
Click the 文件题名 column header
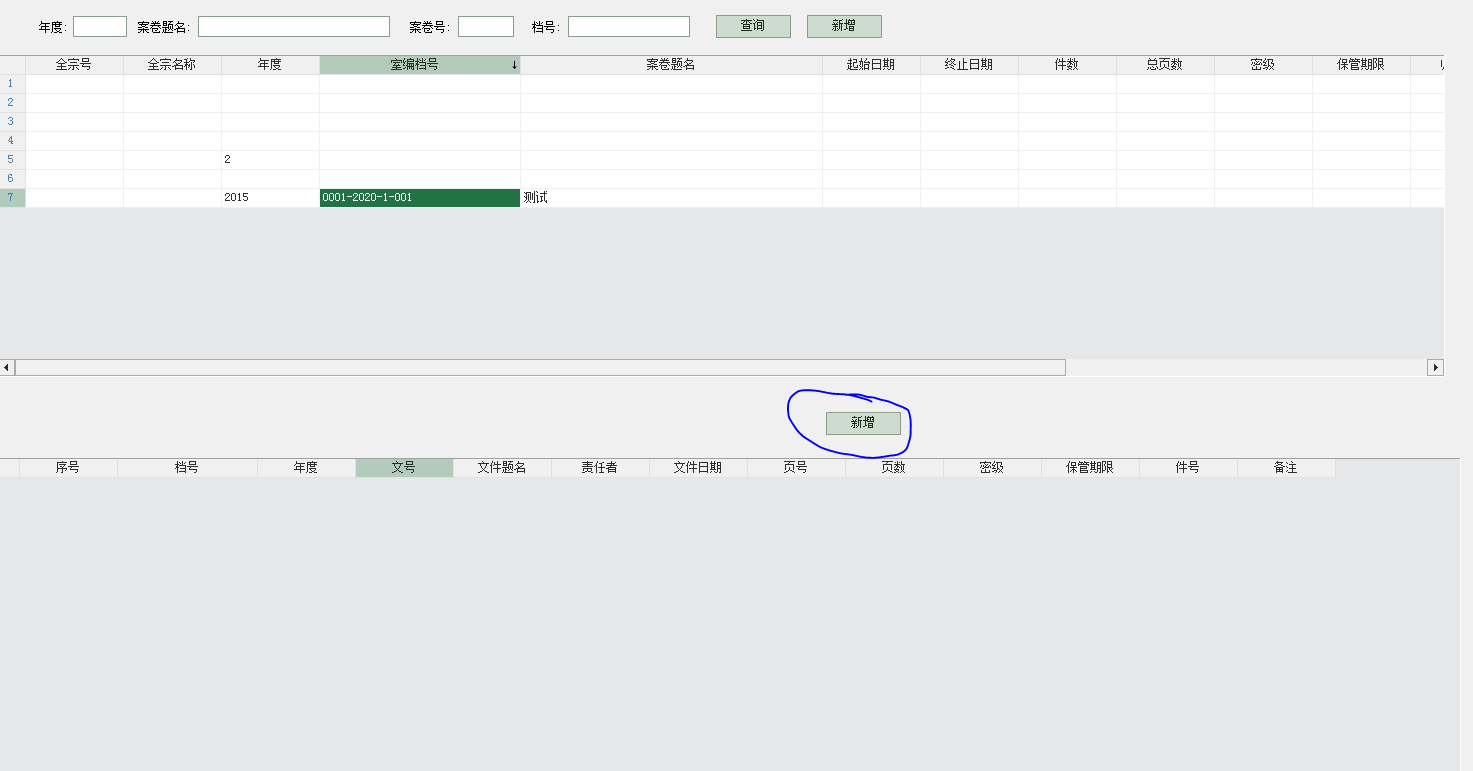coord(502,468)
